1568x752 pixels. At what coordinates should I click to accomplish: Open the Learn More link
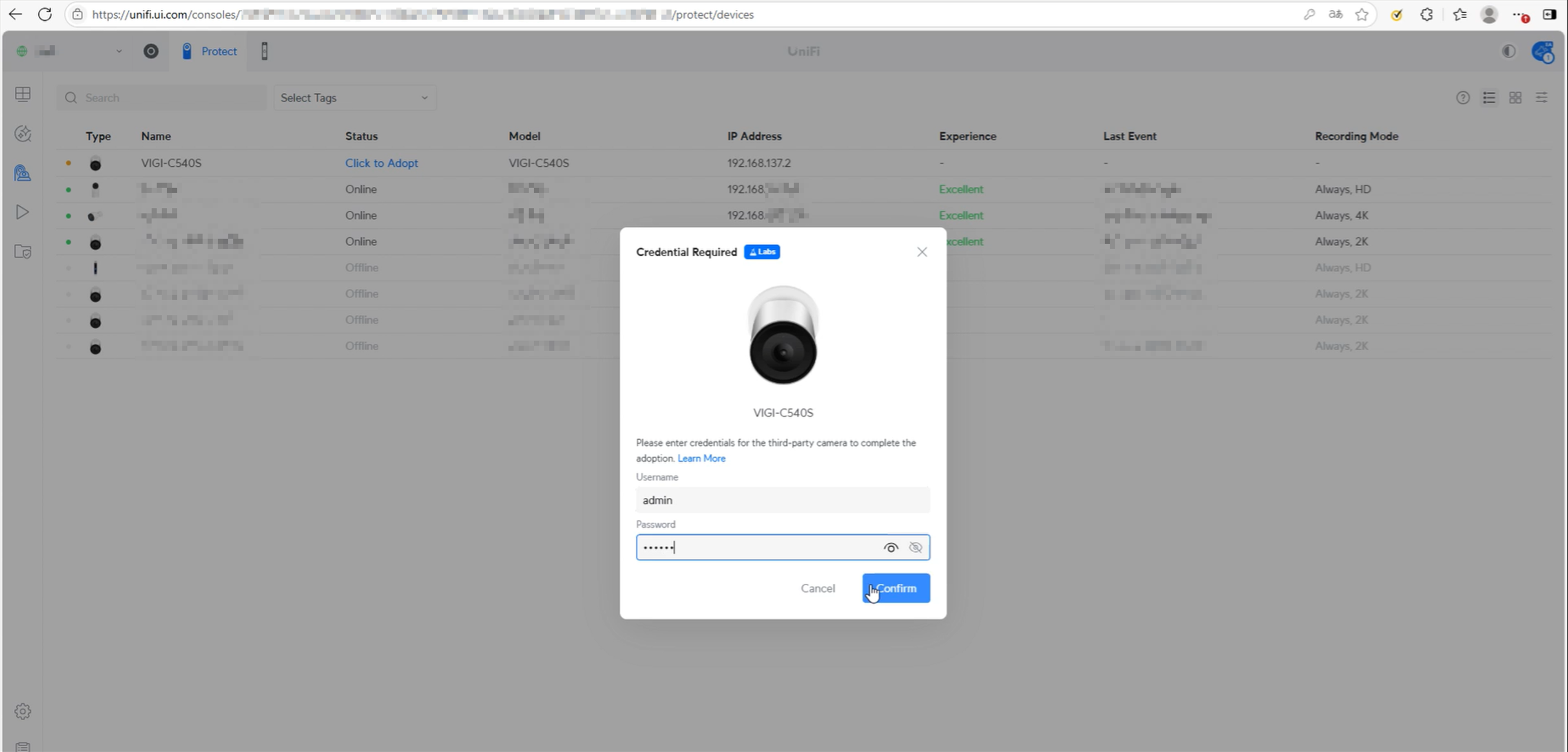701,458
